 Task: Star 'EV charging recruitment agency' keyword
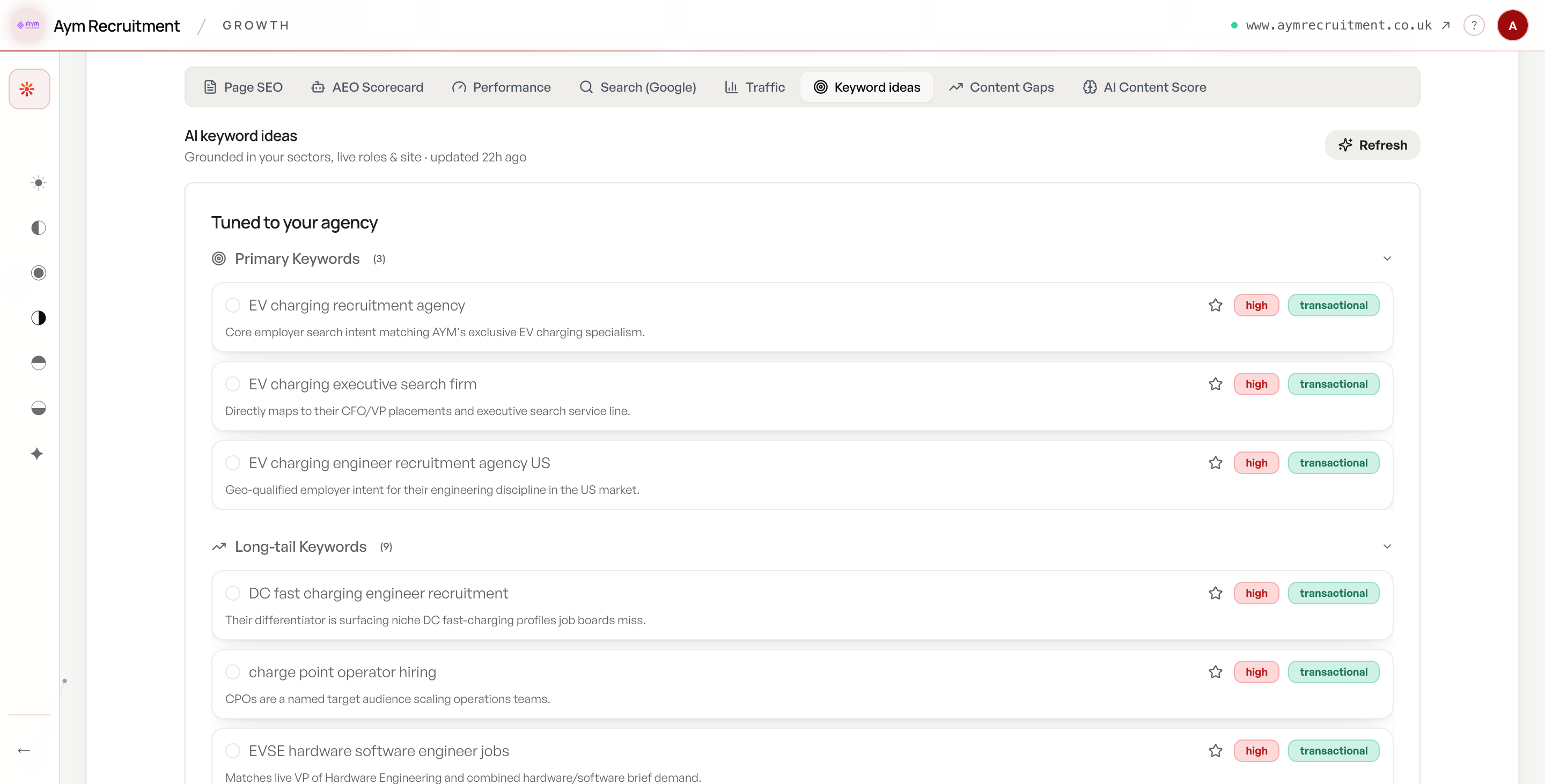1216,305
